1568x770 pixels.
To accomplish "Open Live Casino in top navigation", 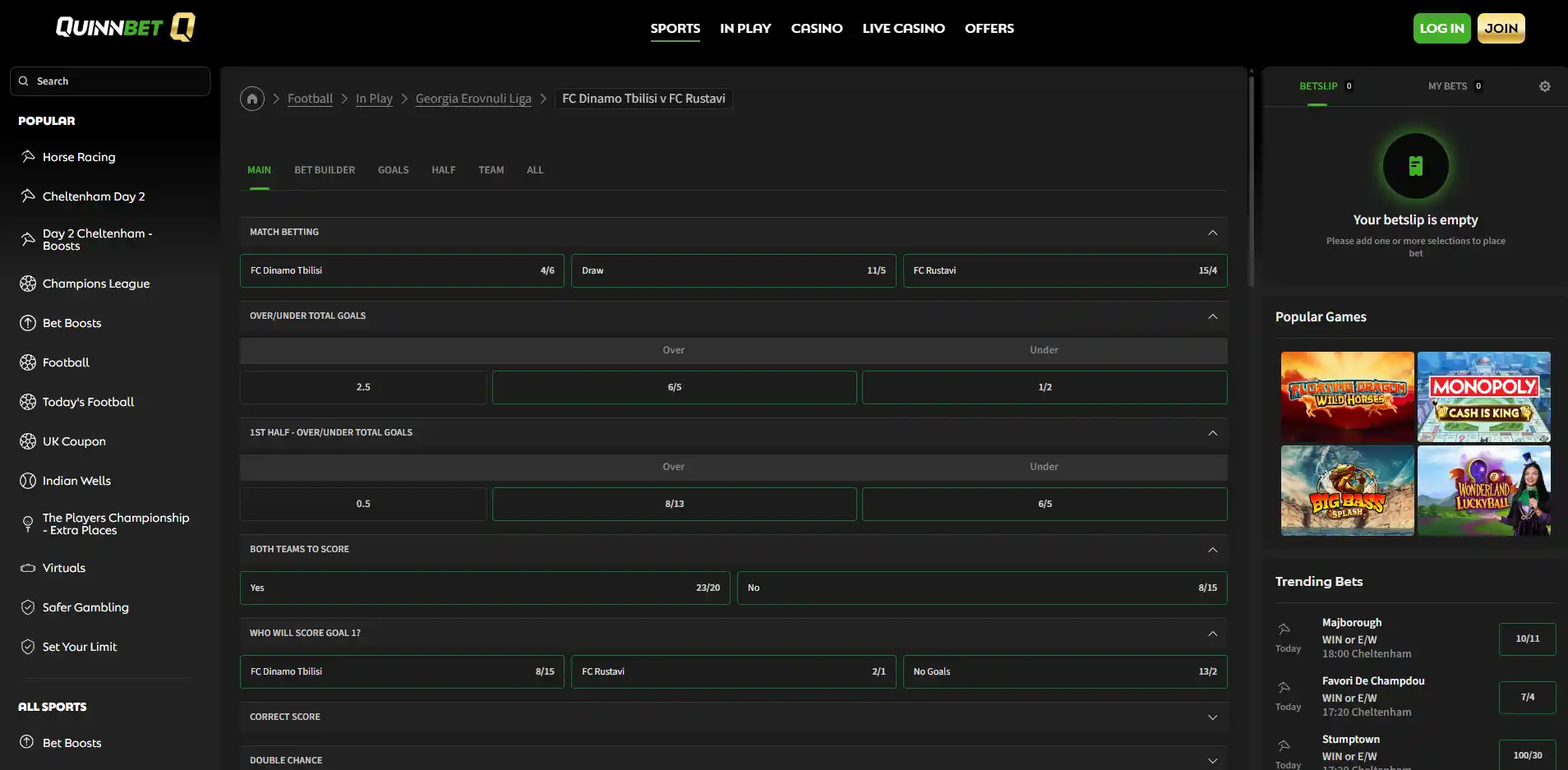I will pos(903,28).
